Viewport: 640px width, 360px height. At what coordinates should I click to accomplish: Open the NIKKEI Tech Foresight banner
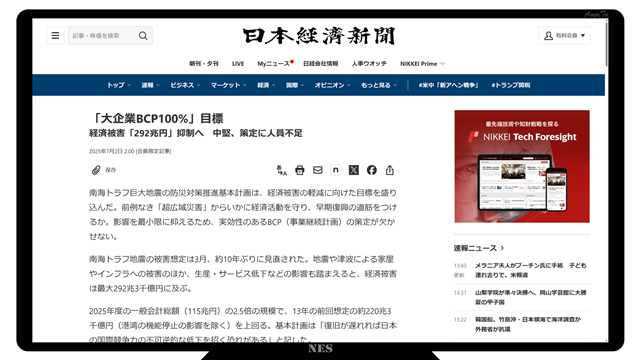[522, 167]
